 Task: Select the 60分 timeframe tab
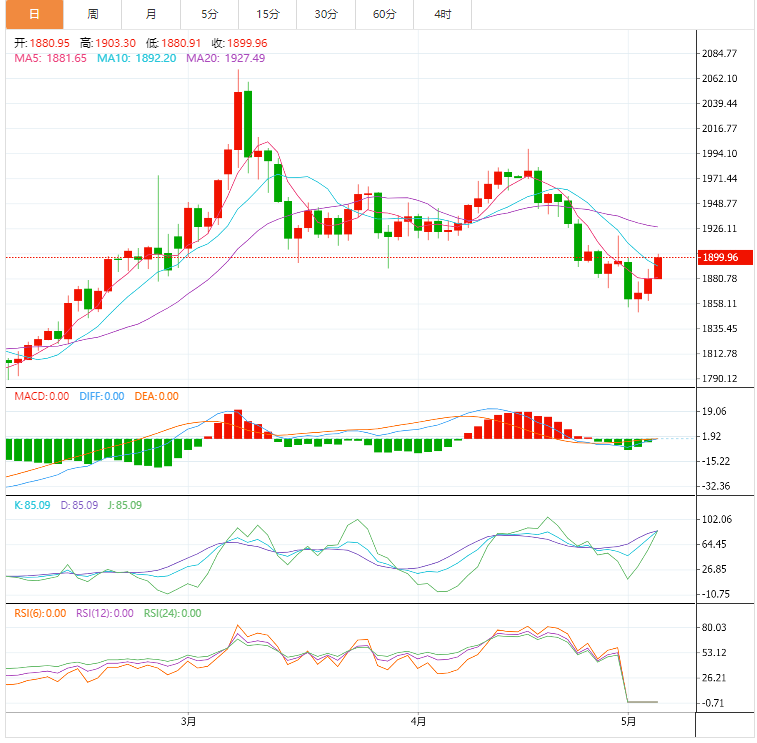pos(385,14)
